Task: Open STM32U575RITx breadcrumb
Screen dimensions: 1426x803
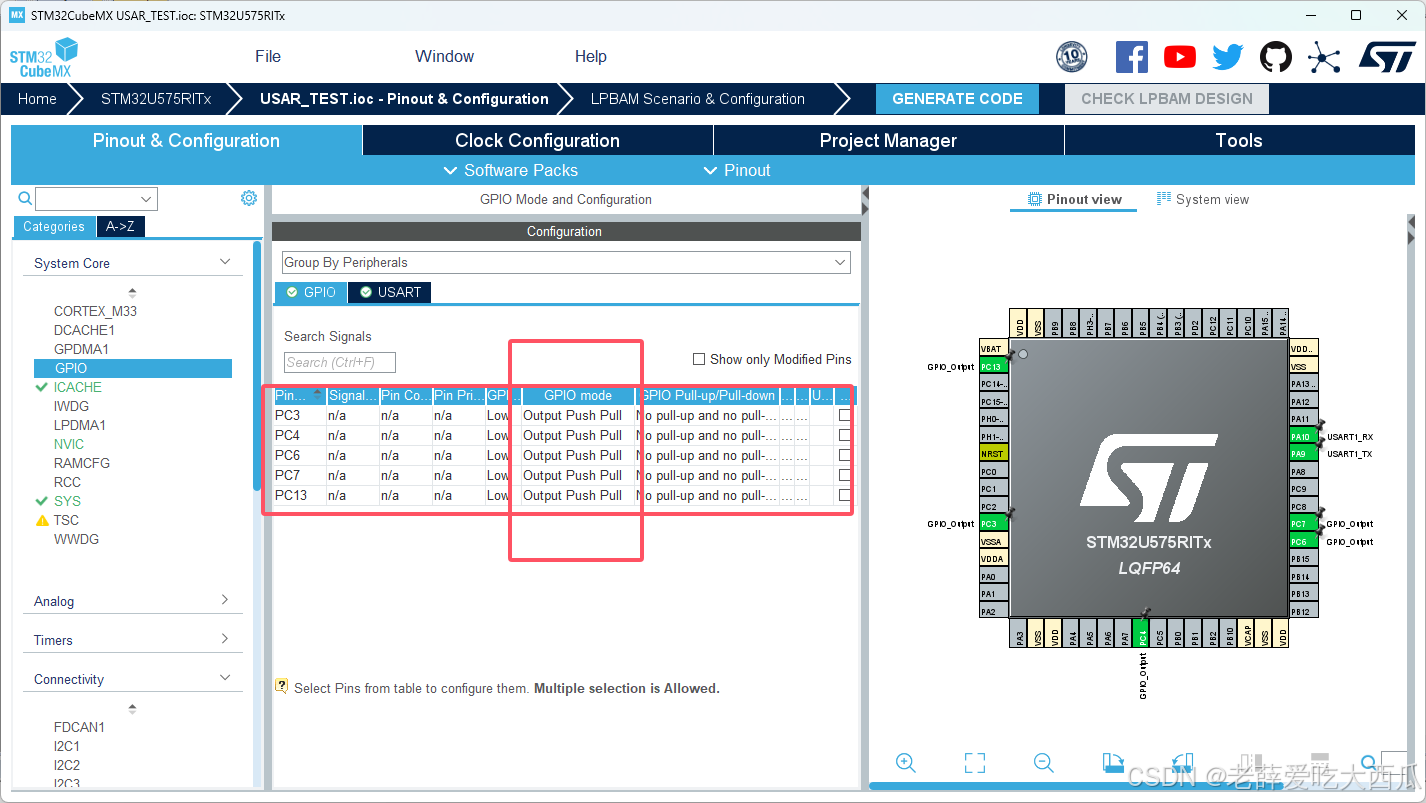Action: [x=156, y=98]
